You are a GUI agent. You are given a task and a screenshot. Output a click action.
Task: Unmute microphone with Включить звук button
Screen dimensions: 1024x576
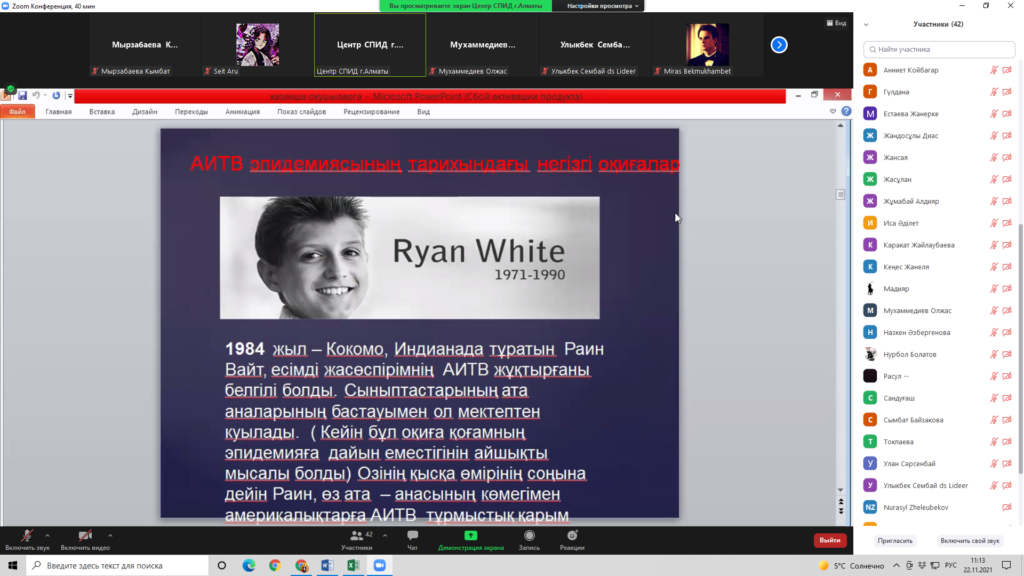tap(26, 538)
